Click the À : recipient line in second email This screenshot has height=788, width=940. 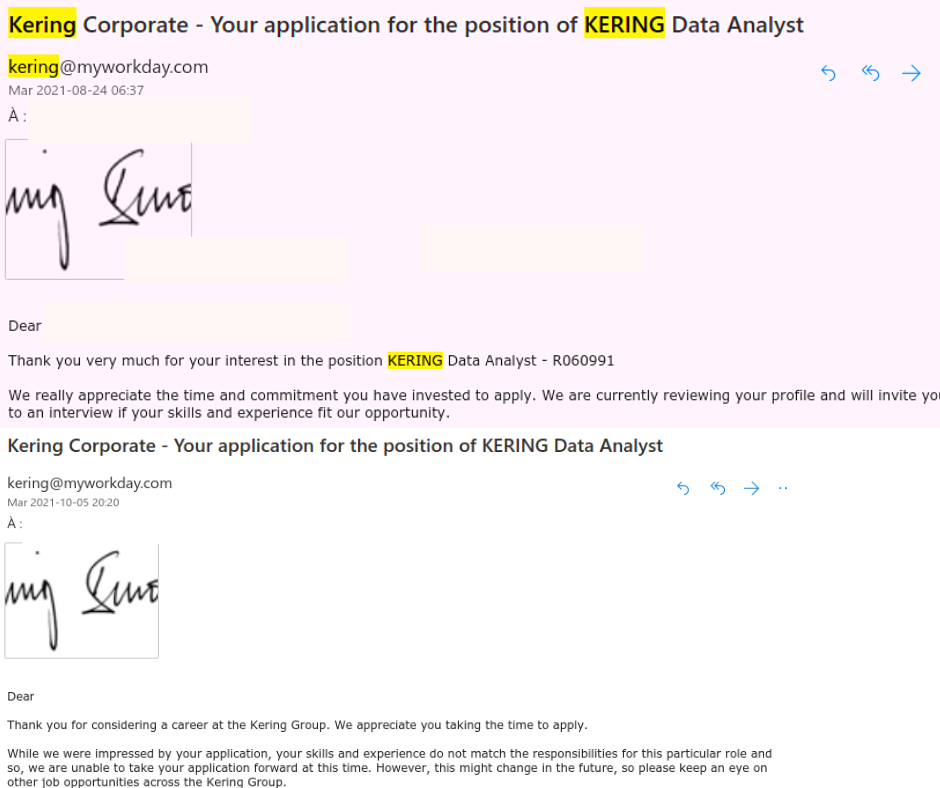[x=15, y=524]
